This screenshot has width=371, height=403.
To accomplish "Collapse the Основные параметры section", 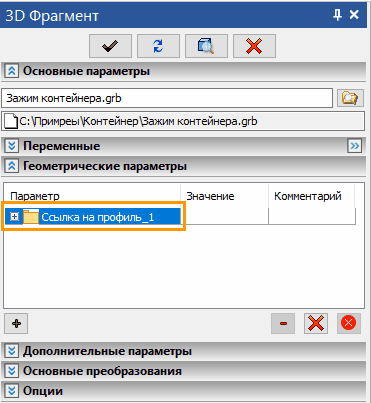I will tap(12, 71).
